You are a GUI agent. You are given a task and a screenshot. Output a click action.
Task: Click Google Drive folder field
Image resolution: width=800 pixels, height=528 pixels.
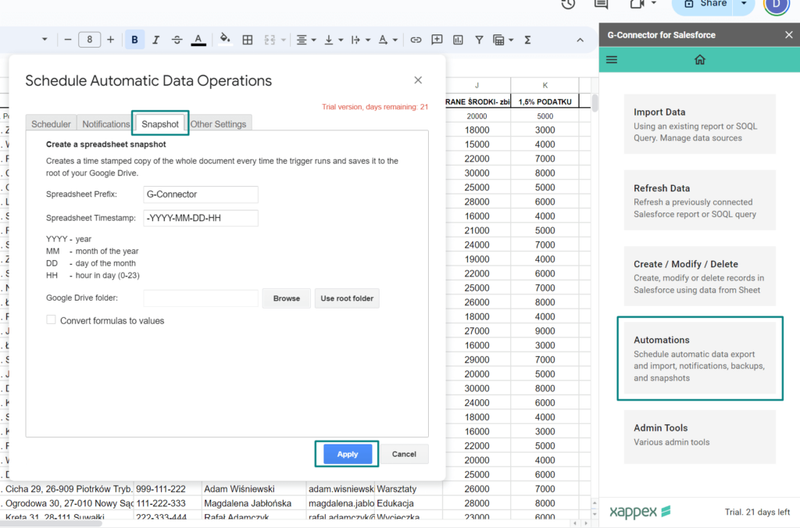pyautogui.click(x=201, y=298)
